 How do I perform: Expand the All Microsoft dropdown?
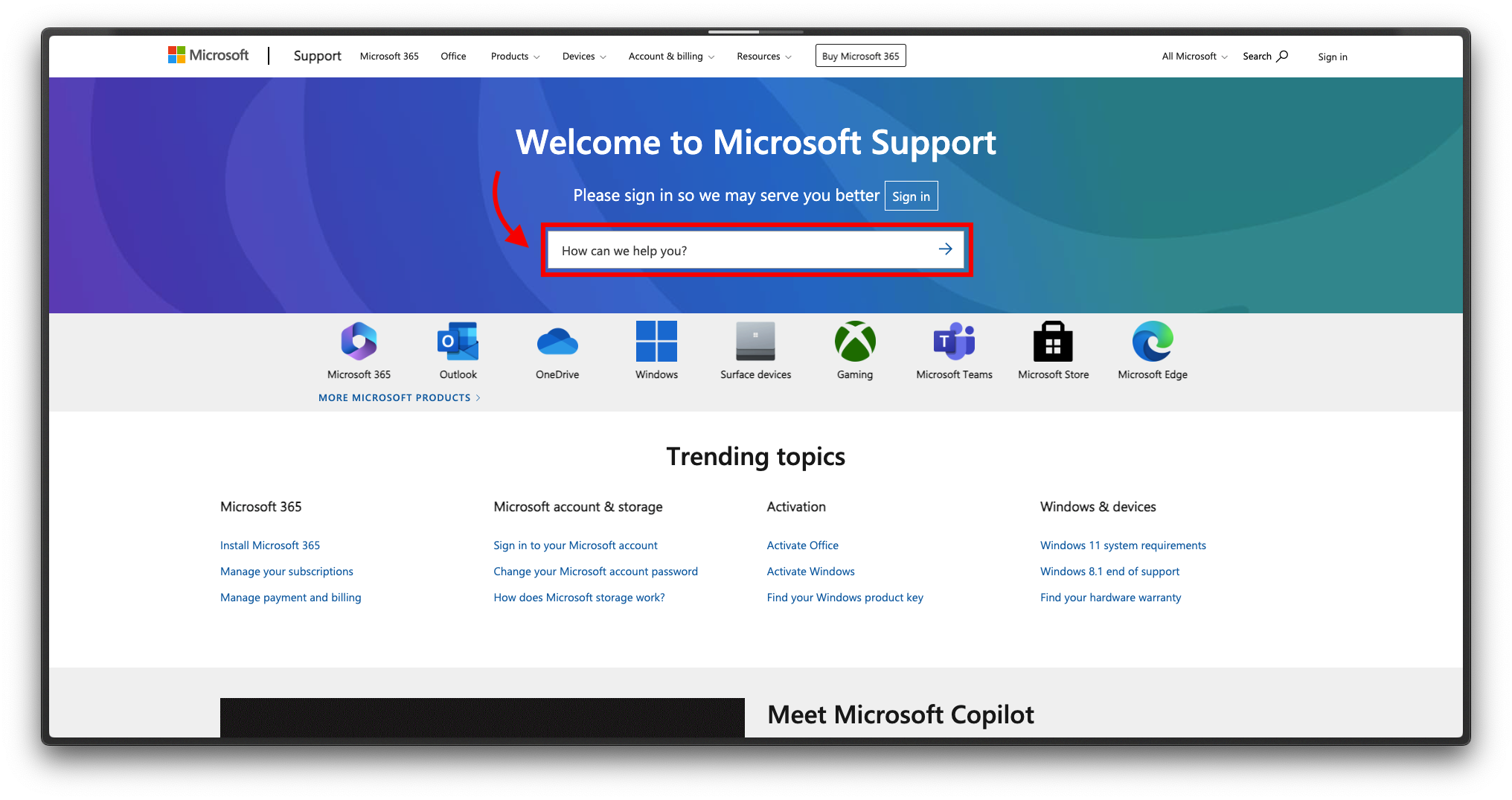1195,57
